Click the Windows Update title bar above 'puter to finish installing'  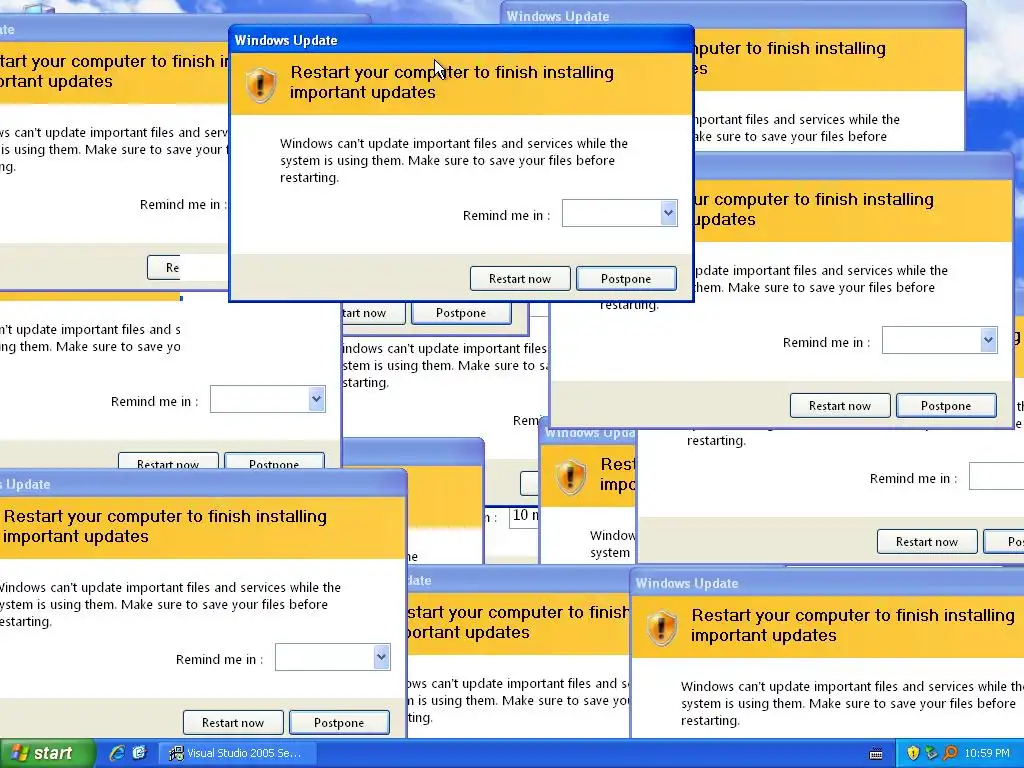[x=733, y=16]
